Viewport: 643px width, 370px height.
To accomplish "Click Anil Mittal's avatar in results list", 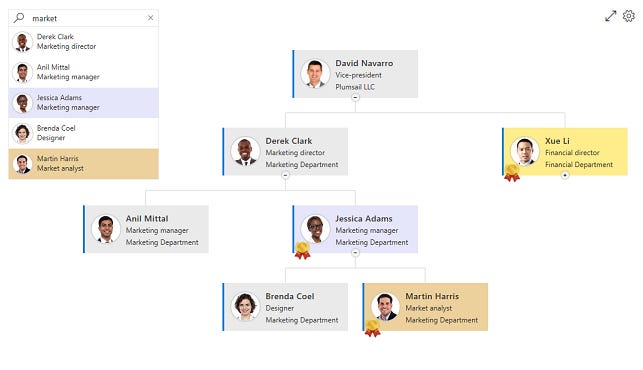I will [23, 72].
